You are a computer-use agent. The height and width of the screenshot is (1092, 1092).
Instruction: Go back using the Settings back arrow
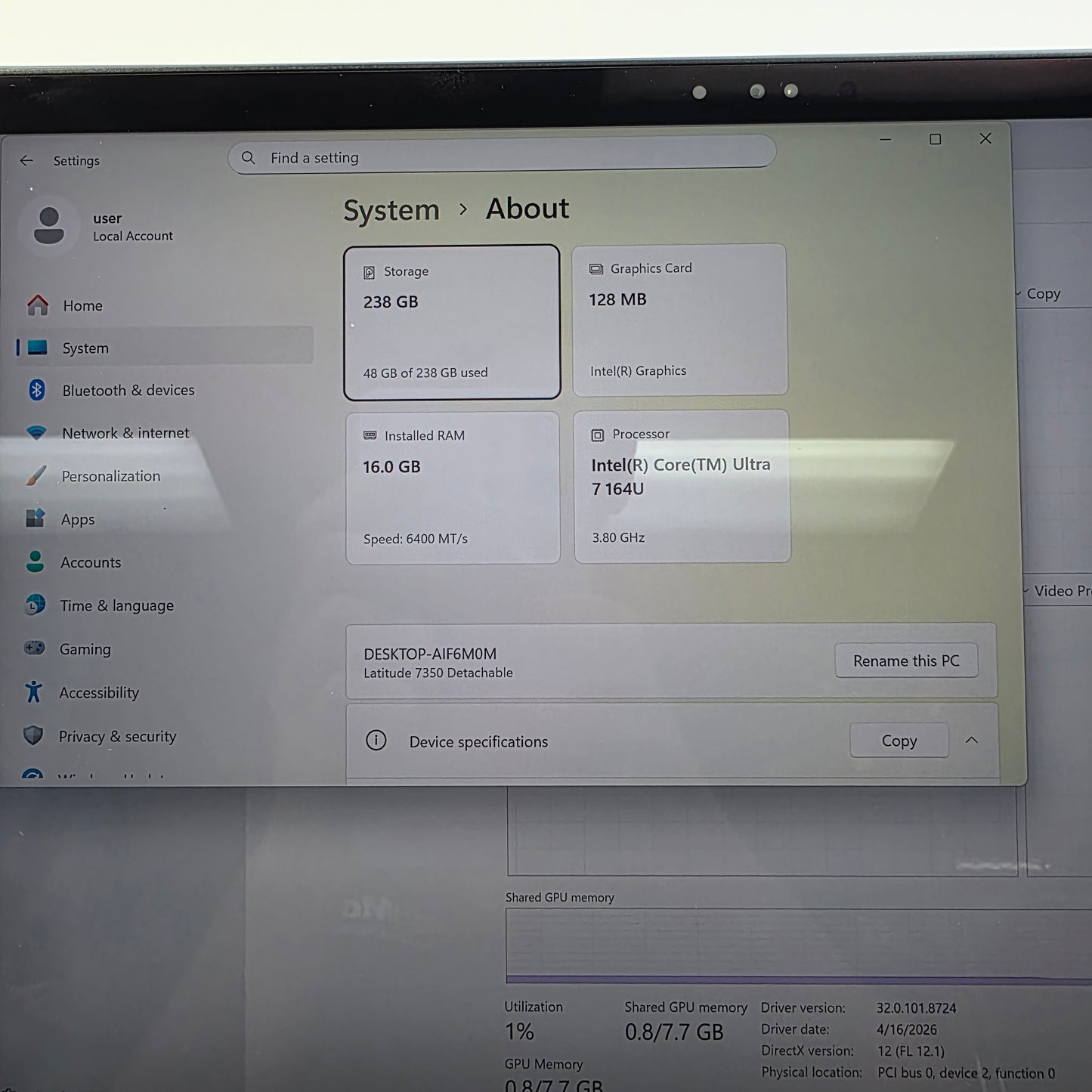click(x=26, y=160)
